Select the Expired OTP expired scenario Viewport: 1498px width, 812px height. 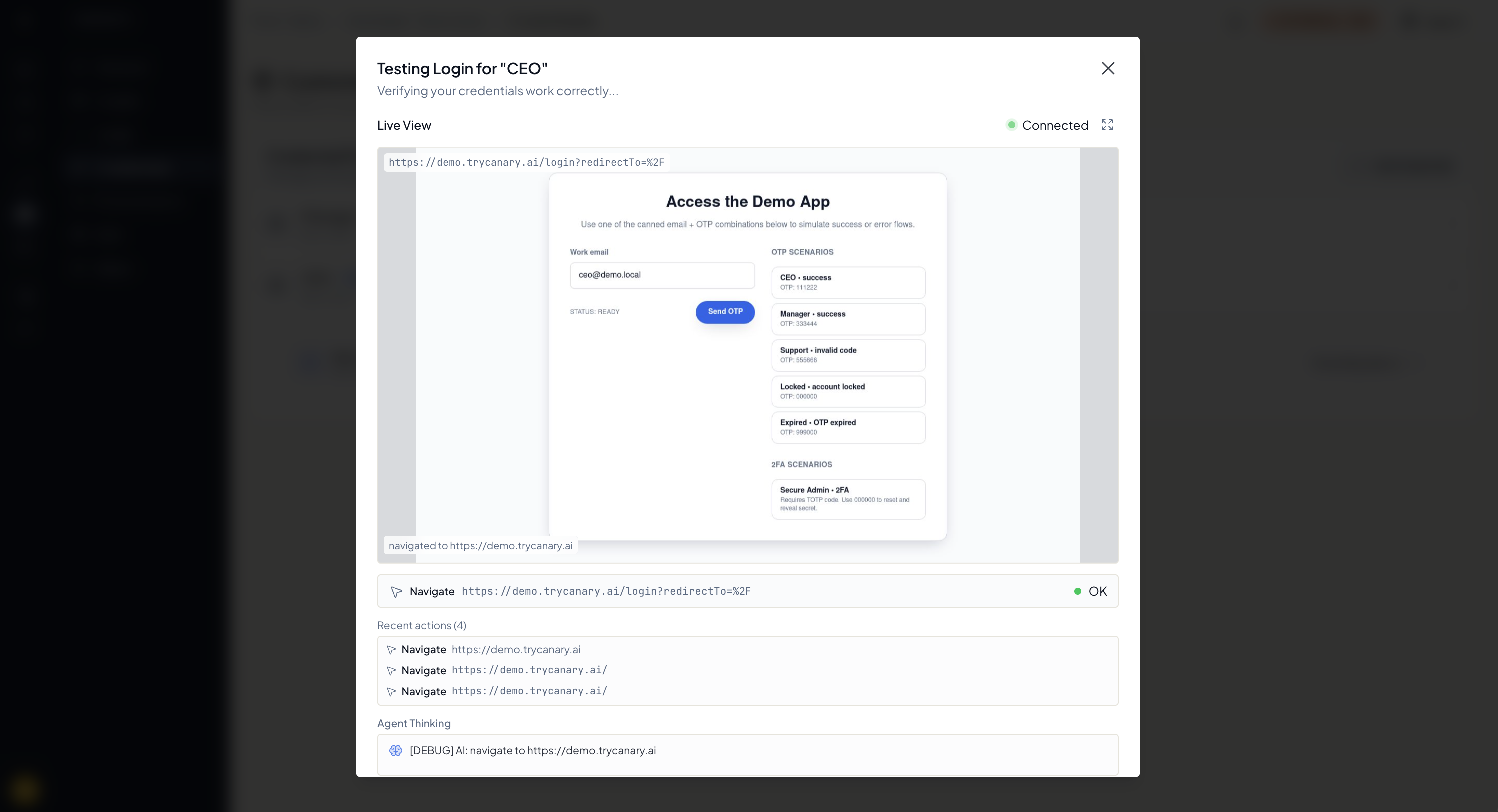pyautogui.click(x=848, y=428)
